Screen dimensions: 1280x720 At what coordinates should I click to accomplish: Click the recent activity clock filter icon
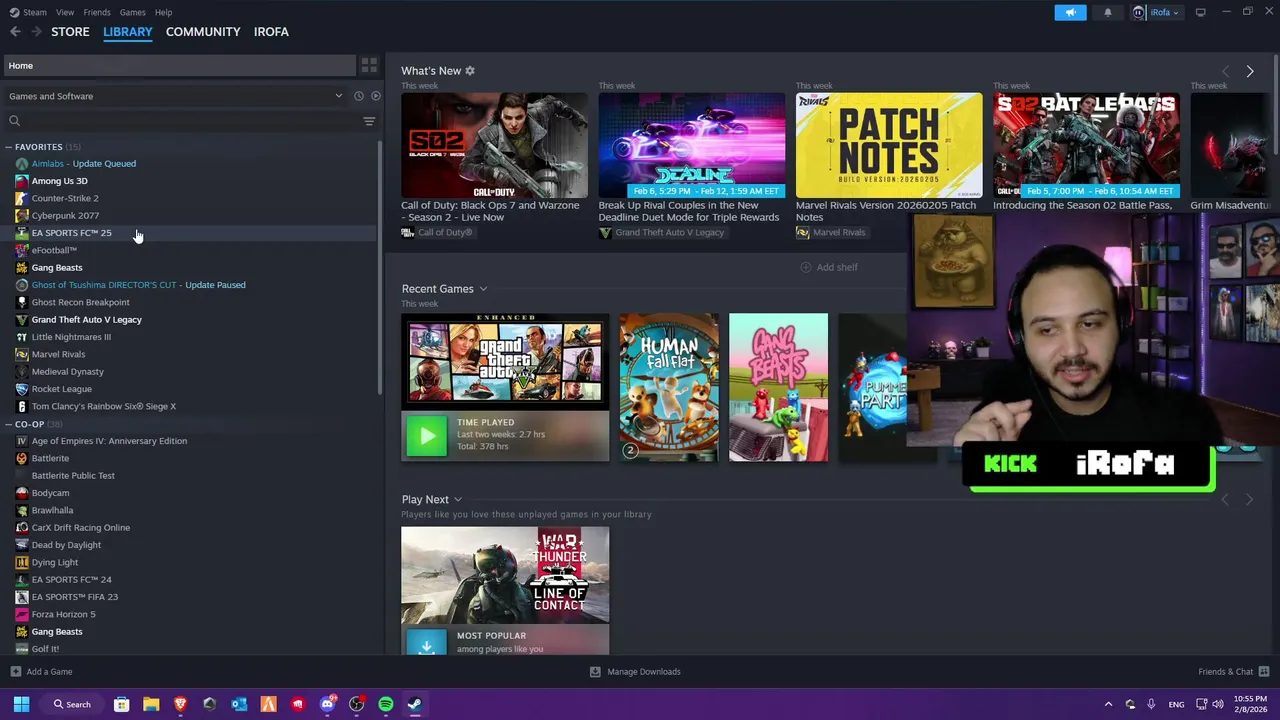click(x=358, y=96)
